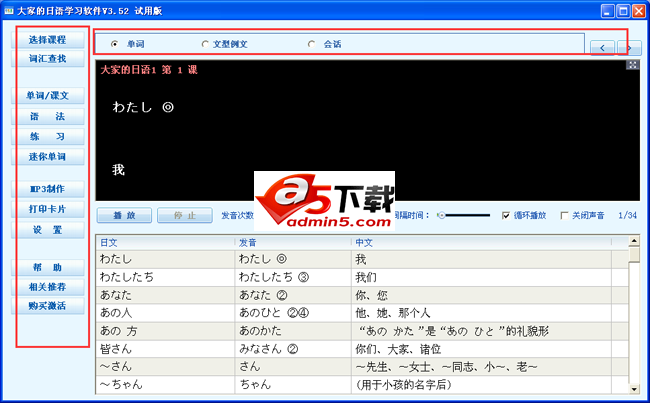Viewport: 650px width, 403px height.
Task: Open the 练习 practice section
Action: tap(47, 137)
